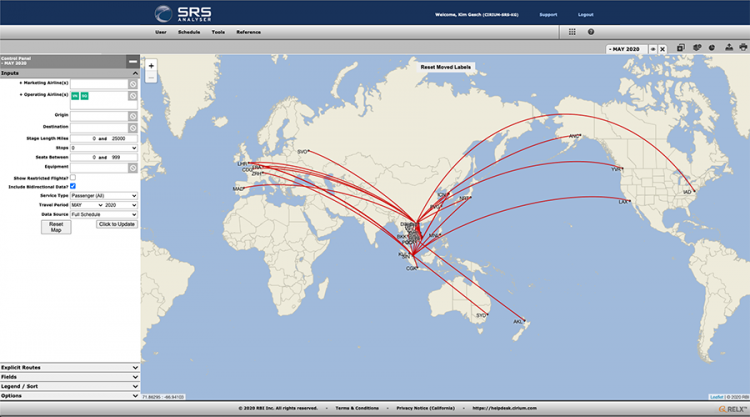The image size is (750, 417).
Task: Open the Reference menu
Action: point(248,32)
